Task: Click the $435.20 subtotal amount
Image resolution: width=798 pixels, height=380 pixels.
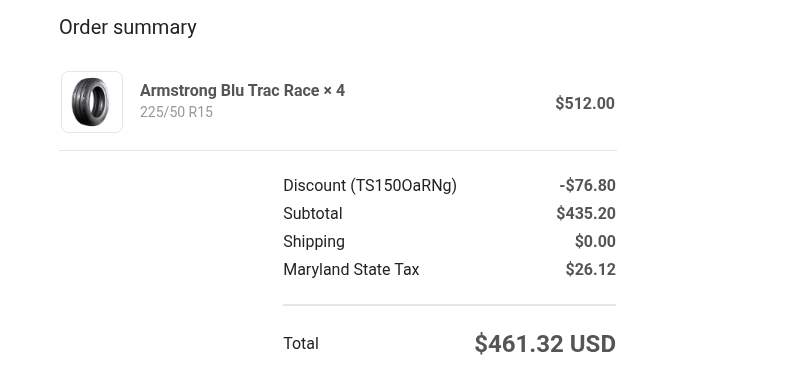Action: tap(586, 213)
